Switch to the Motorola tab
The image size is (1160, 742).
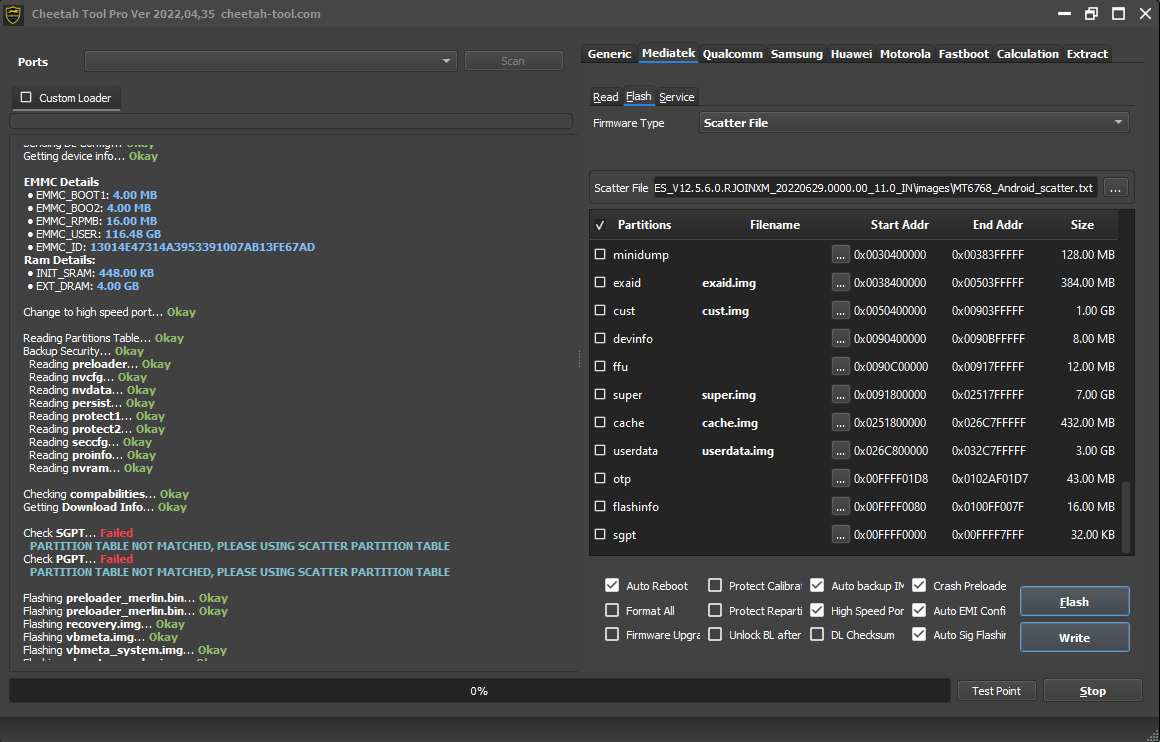click(x=905, y=54)
